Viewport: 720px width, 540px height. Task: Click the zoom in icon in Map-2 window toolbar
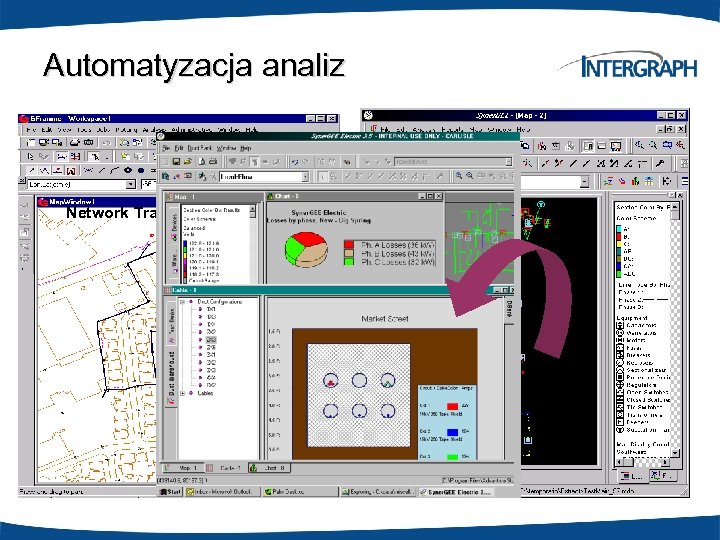point(639,145)
